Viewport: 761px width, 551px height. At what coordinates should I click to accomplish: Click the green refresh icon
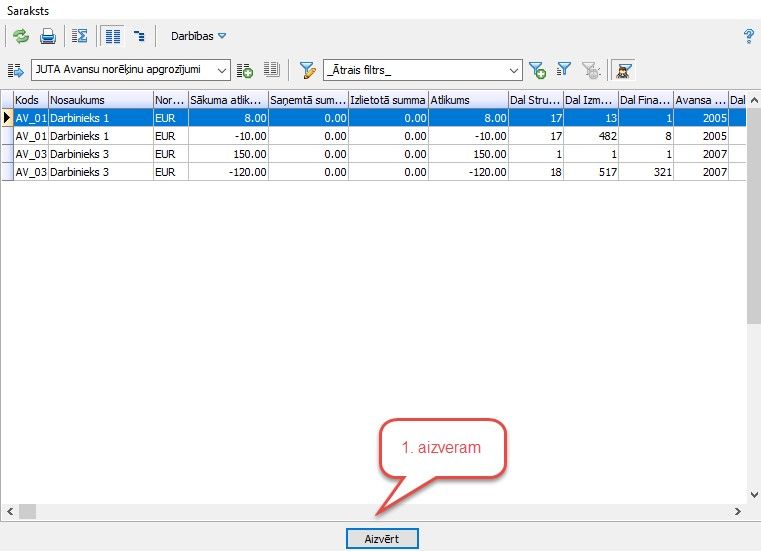click(x=21, y=36)
